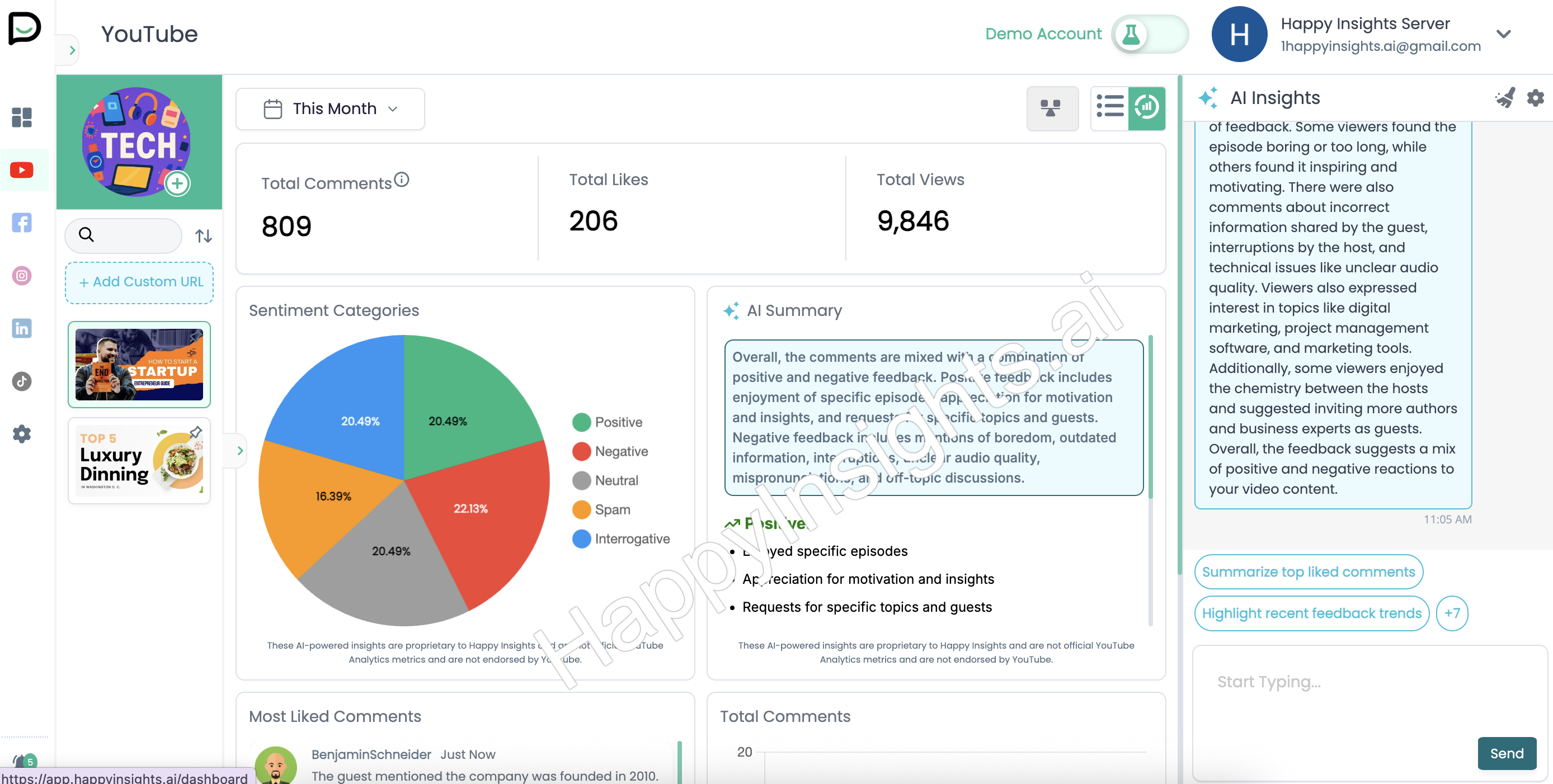Open LinkedIn analytics from the sidebar

coord(22,328)
